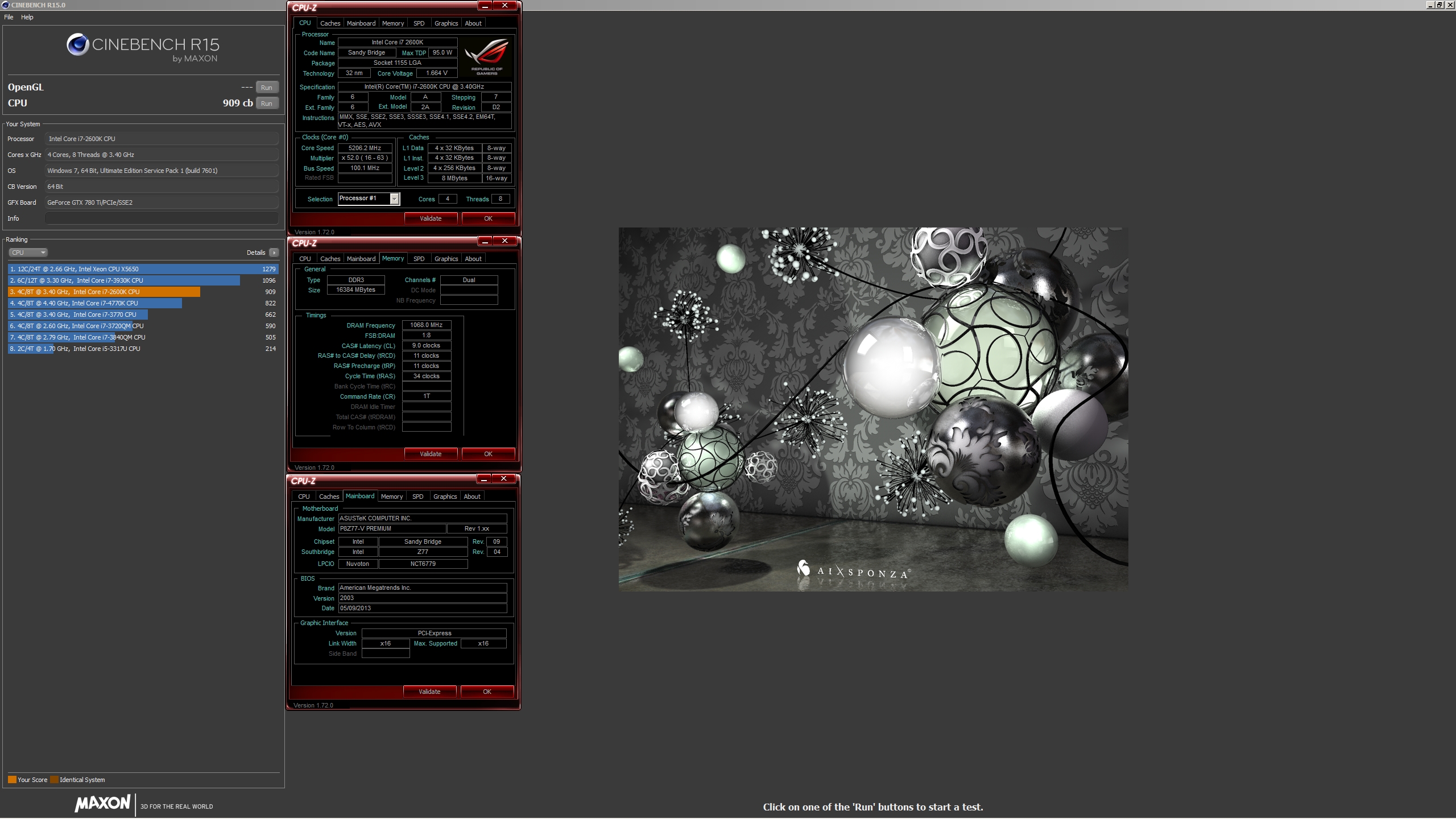Minimize the top CPU-Z window
Image resolution: width=1456 pixels, height=819 pixels.
coord(485,6)
